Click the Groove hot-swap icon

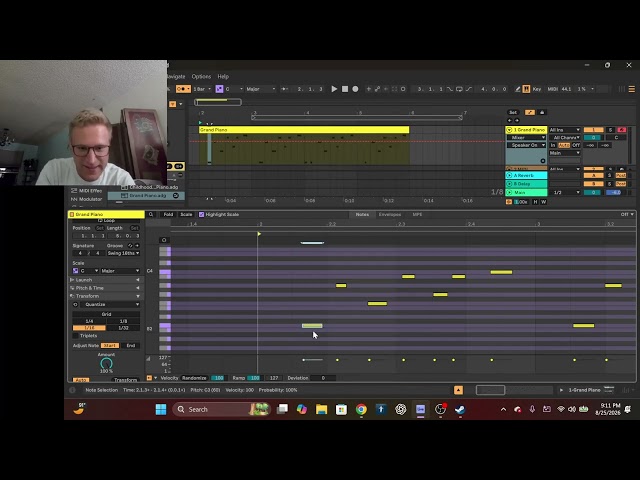point(130,246)
